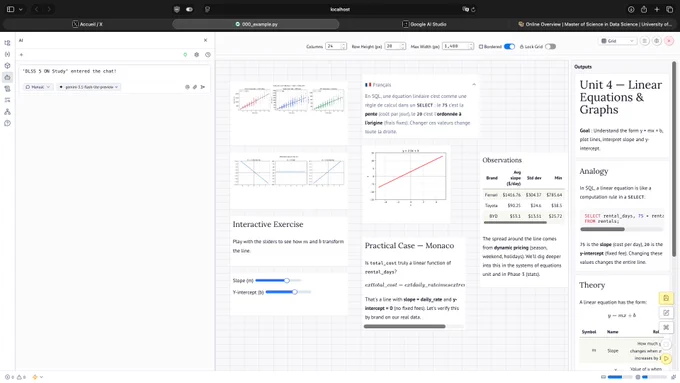Open a new browser tab with plus

[x=657, y=9]
